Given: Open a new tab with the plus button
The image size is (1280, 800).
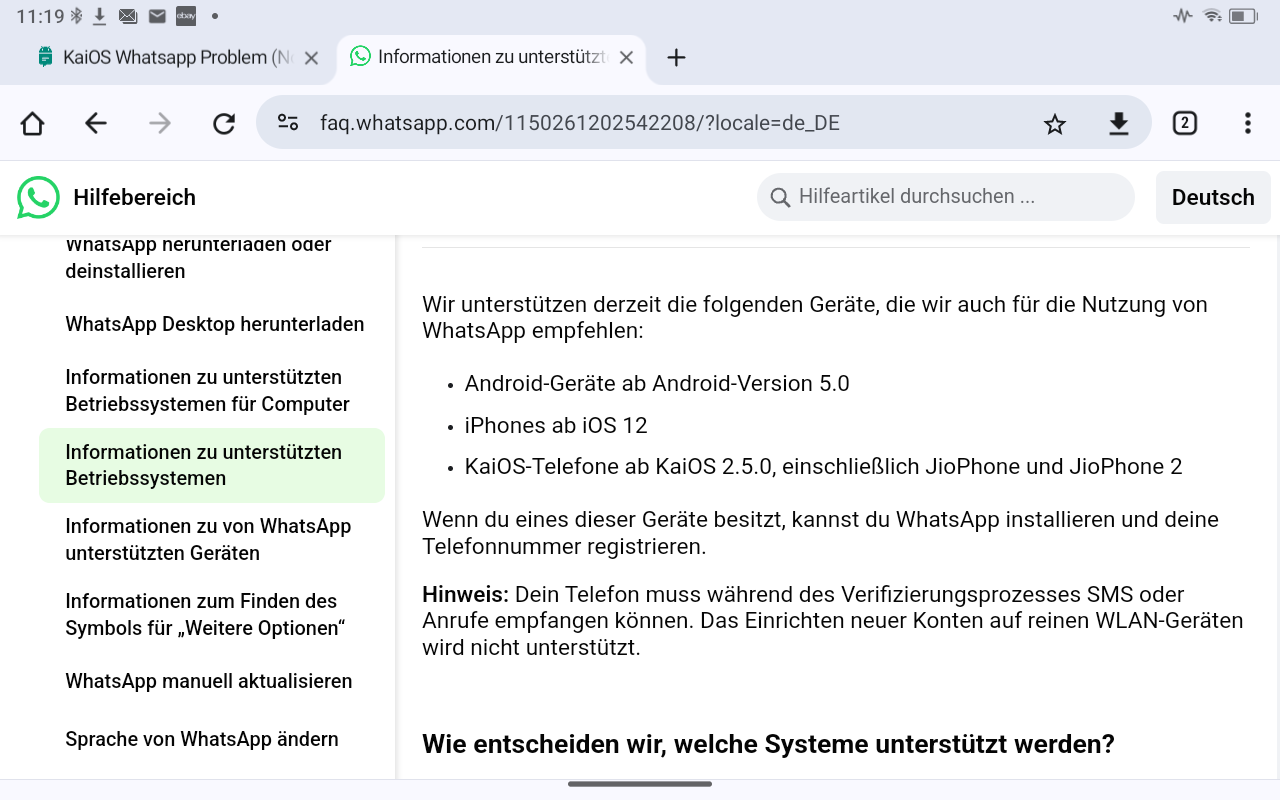Looking at the screenshot, I should pyautogui.click(x=676, y=58).
